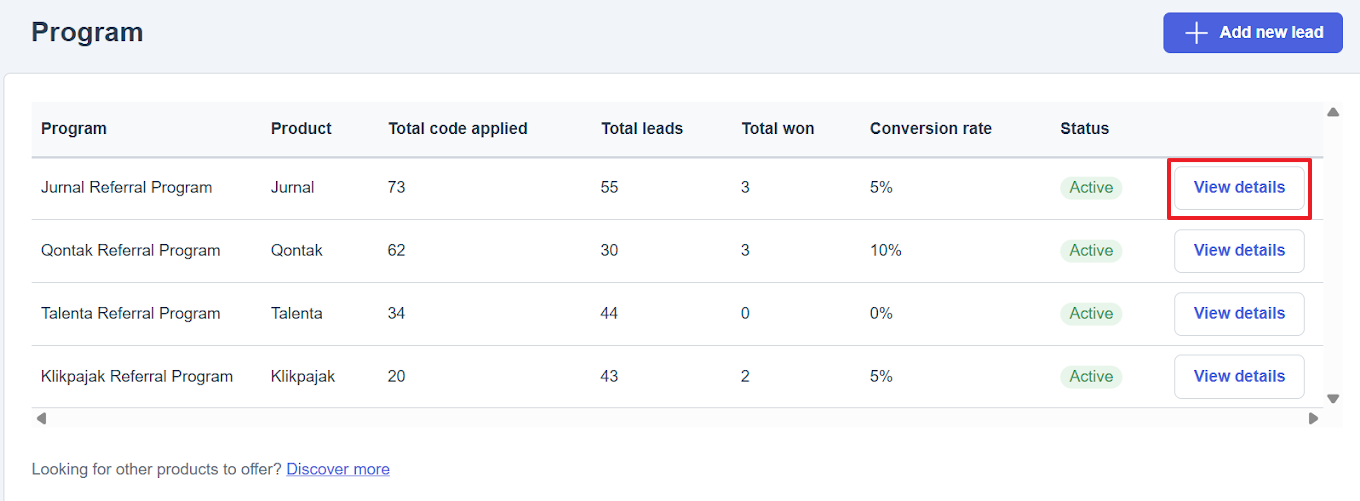Click the Add new lead button
Viewport: 1360px width, 501px height.
1252,33
